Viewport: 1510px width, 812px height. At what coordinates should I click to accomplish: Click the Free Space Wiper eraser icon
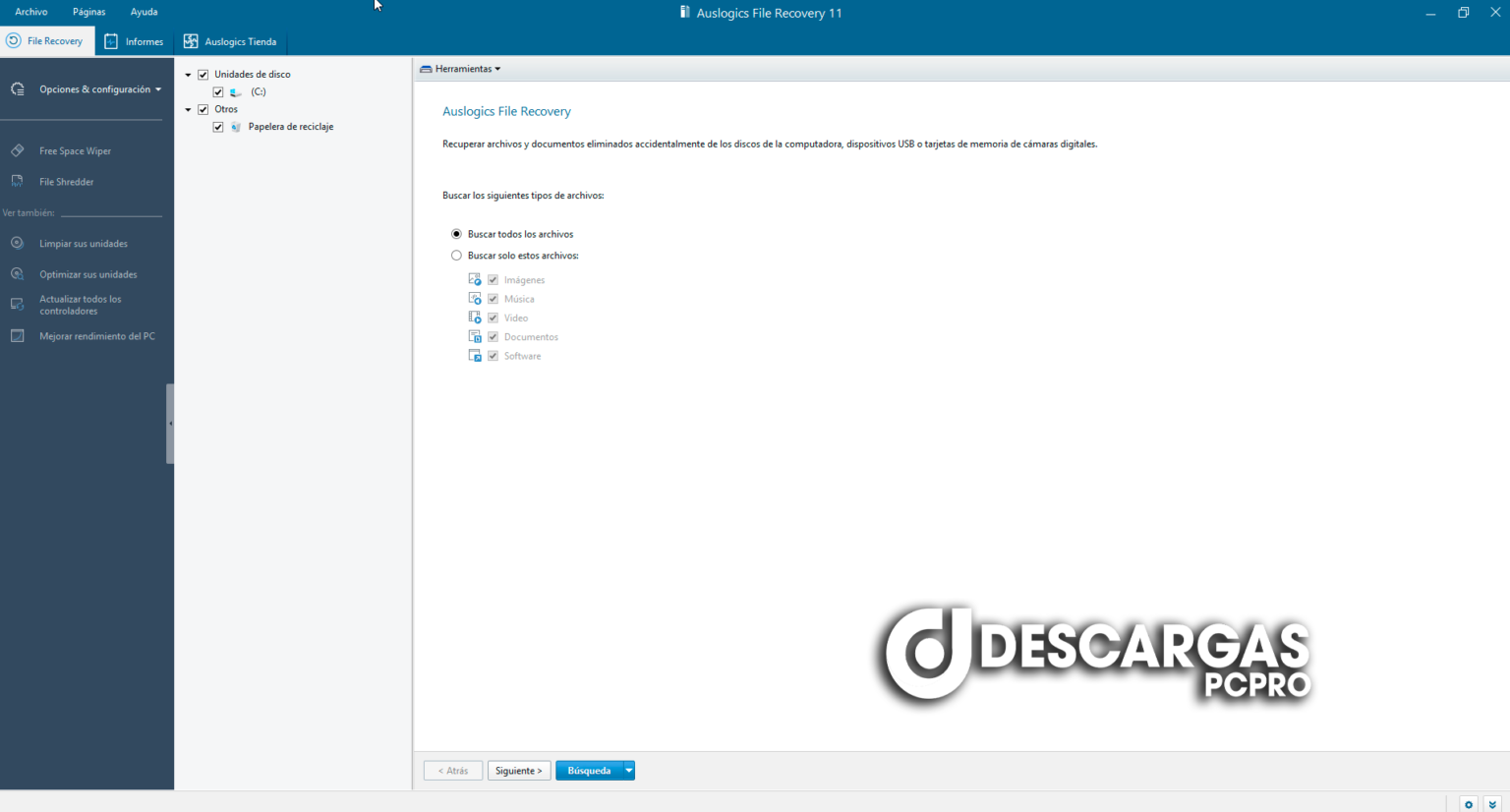click(18, 150)
